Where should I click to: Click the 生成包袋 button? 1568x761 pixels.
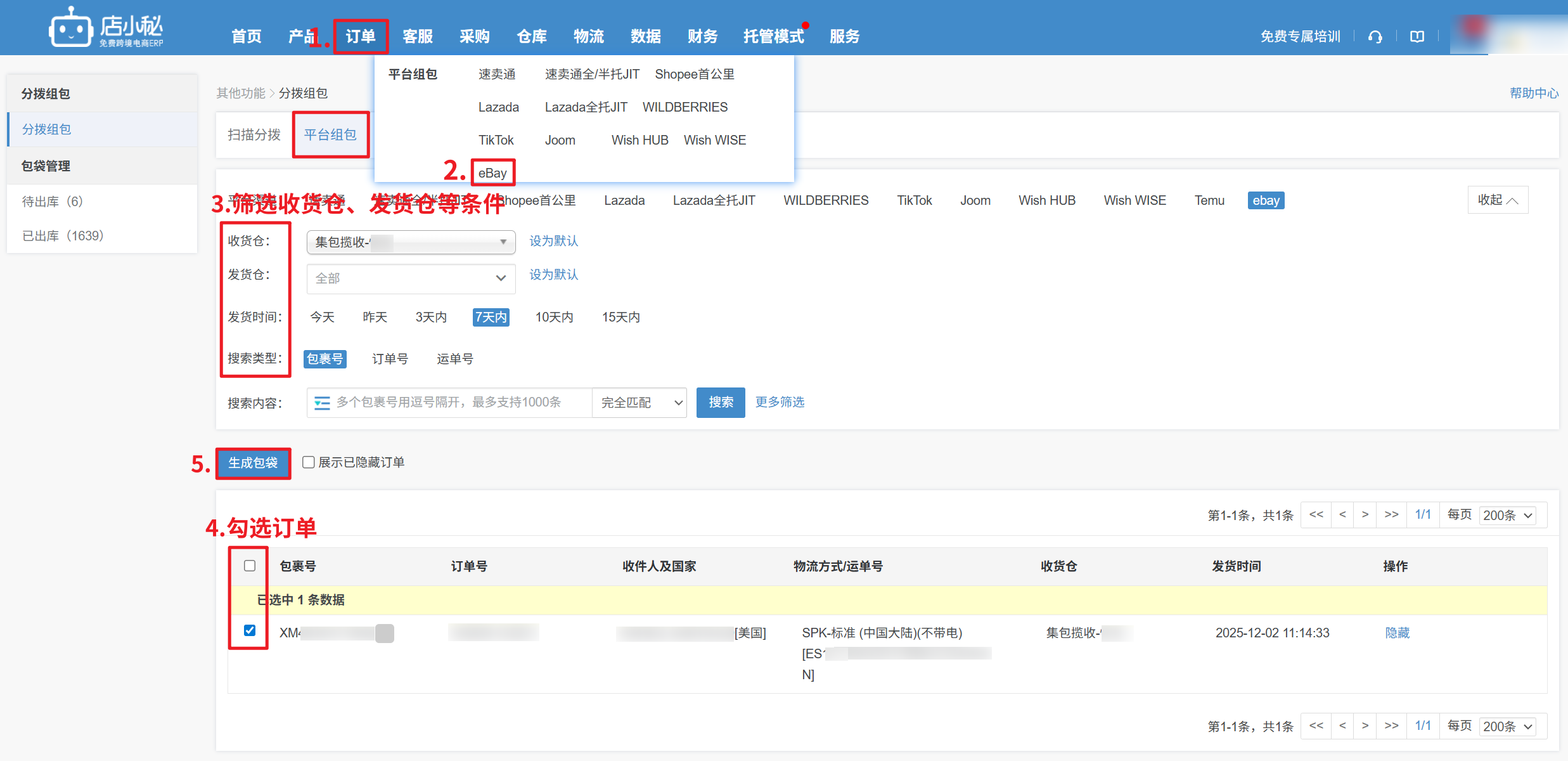coord(253,463)
